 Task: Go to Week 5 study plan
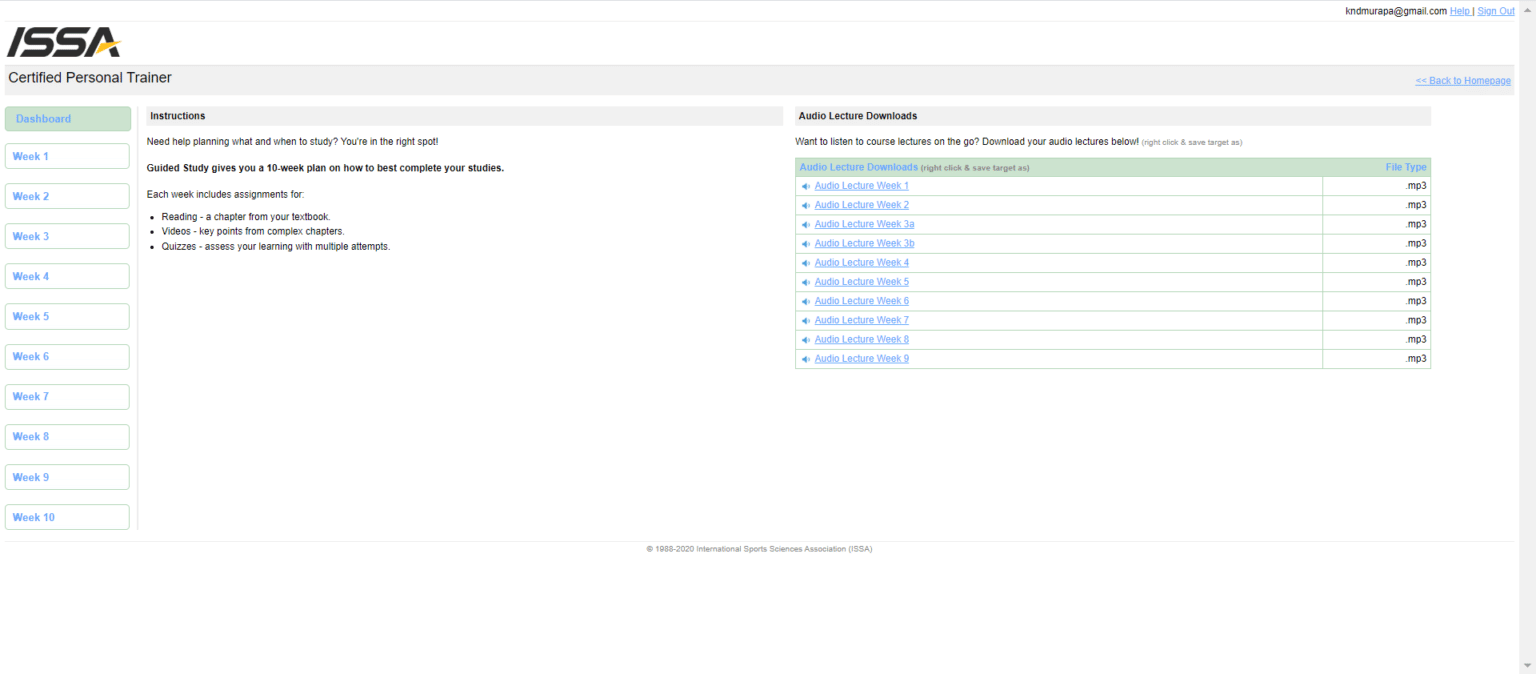(67, 316)
